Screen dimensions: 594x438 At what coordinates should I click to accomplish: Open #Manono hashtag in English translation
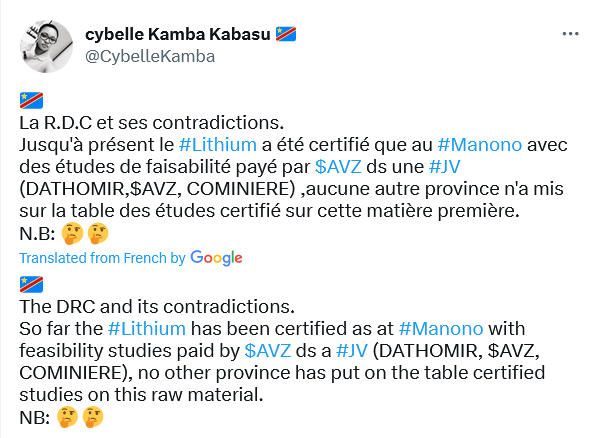441,328
